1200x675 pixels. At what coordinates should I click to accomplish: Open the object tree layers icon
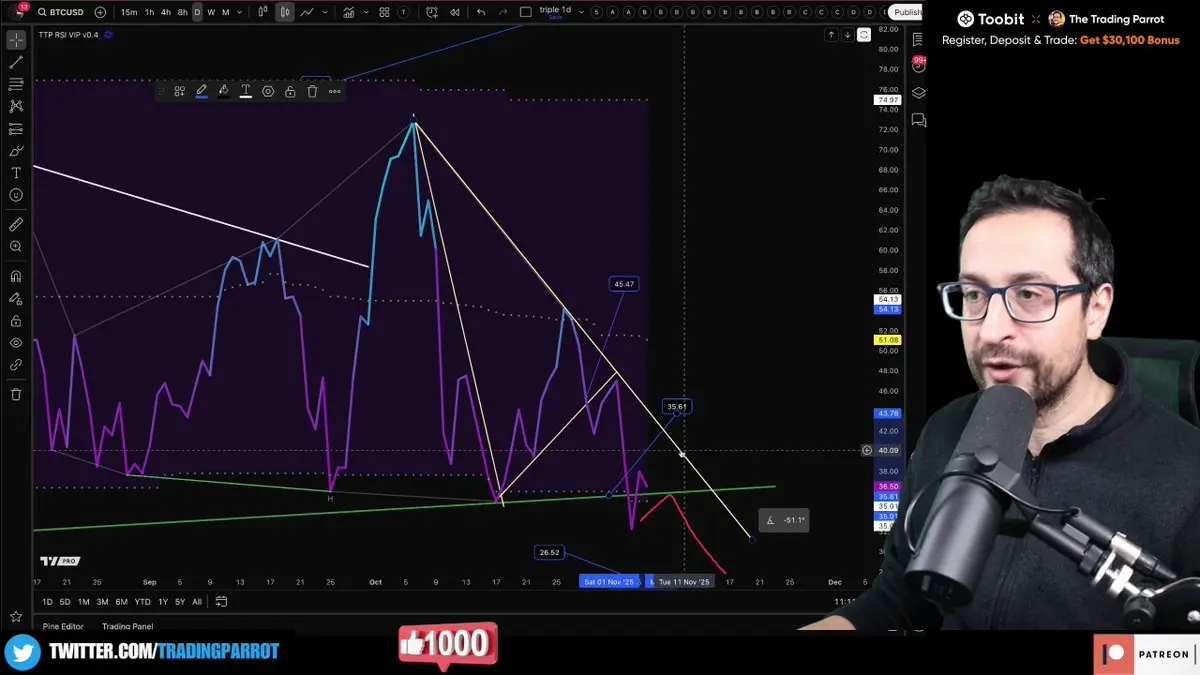(918, 93)
